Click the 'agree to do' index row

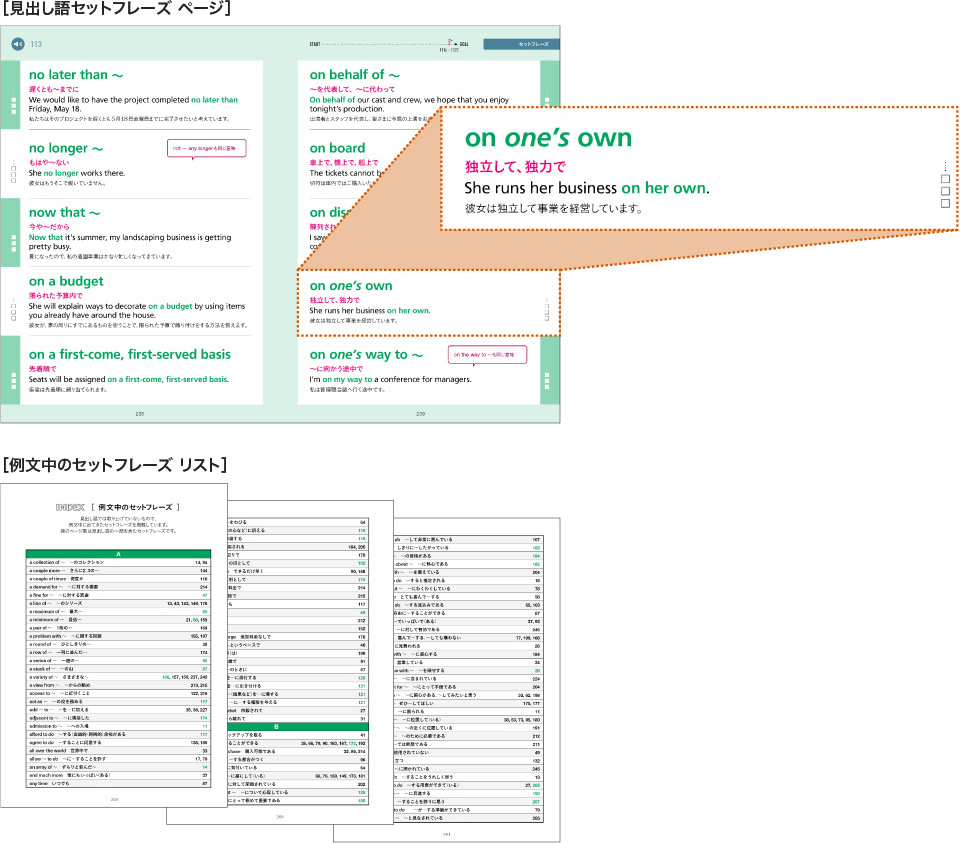(x=118, y=743)
